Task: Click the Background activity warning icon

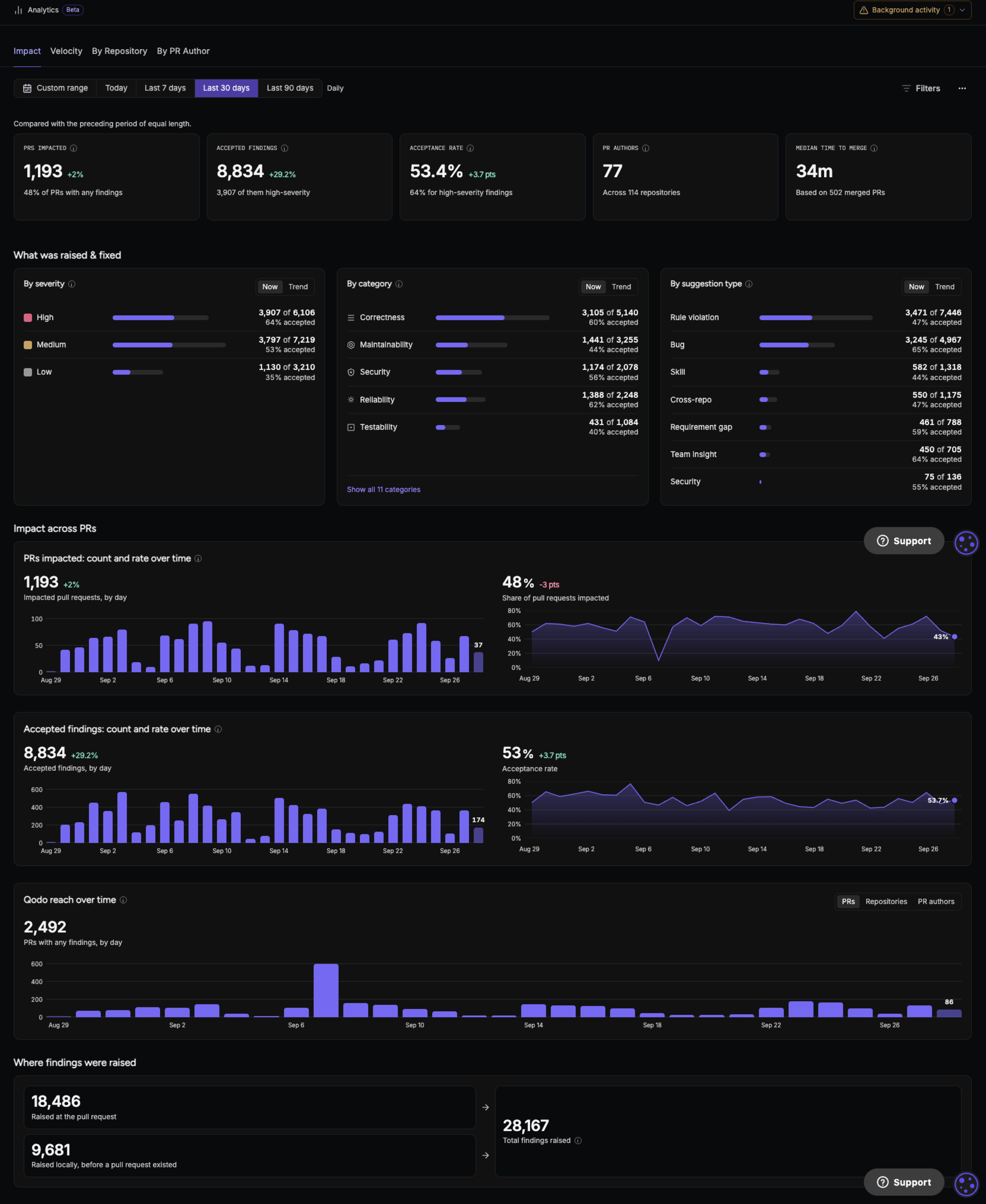Action: pyautogui.click(x=863, y=10)
